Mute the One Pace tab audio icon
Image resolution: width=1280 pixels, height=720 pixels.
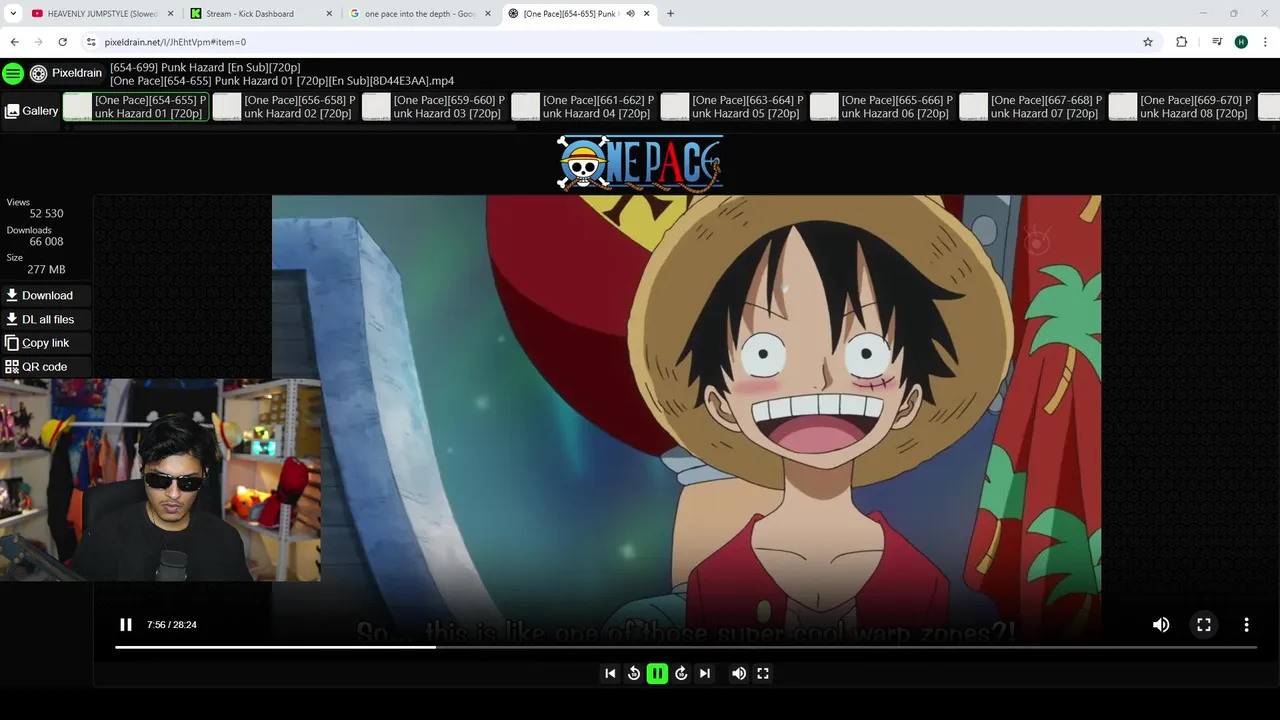click(x=631, y=14)
